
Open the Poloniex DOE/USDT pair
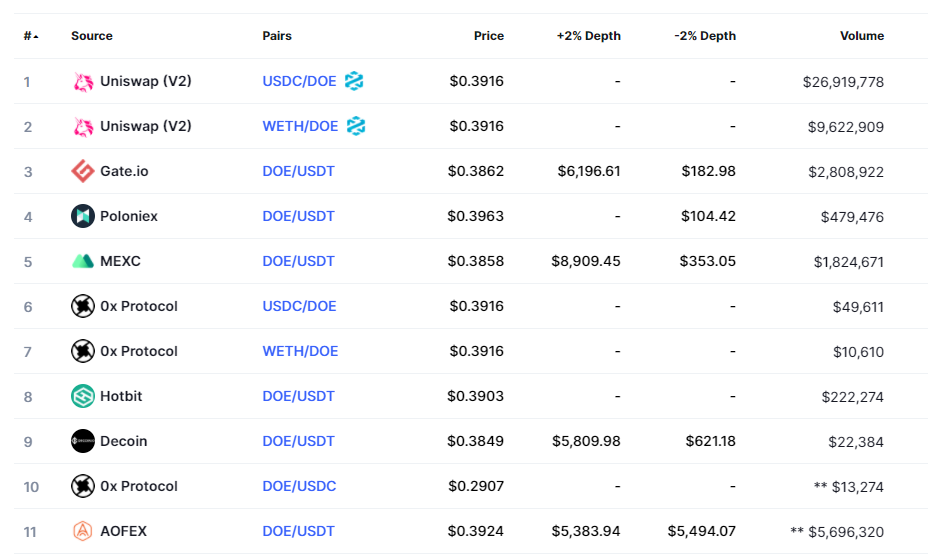[298, 216]
